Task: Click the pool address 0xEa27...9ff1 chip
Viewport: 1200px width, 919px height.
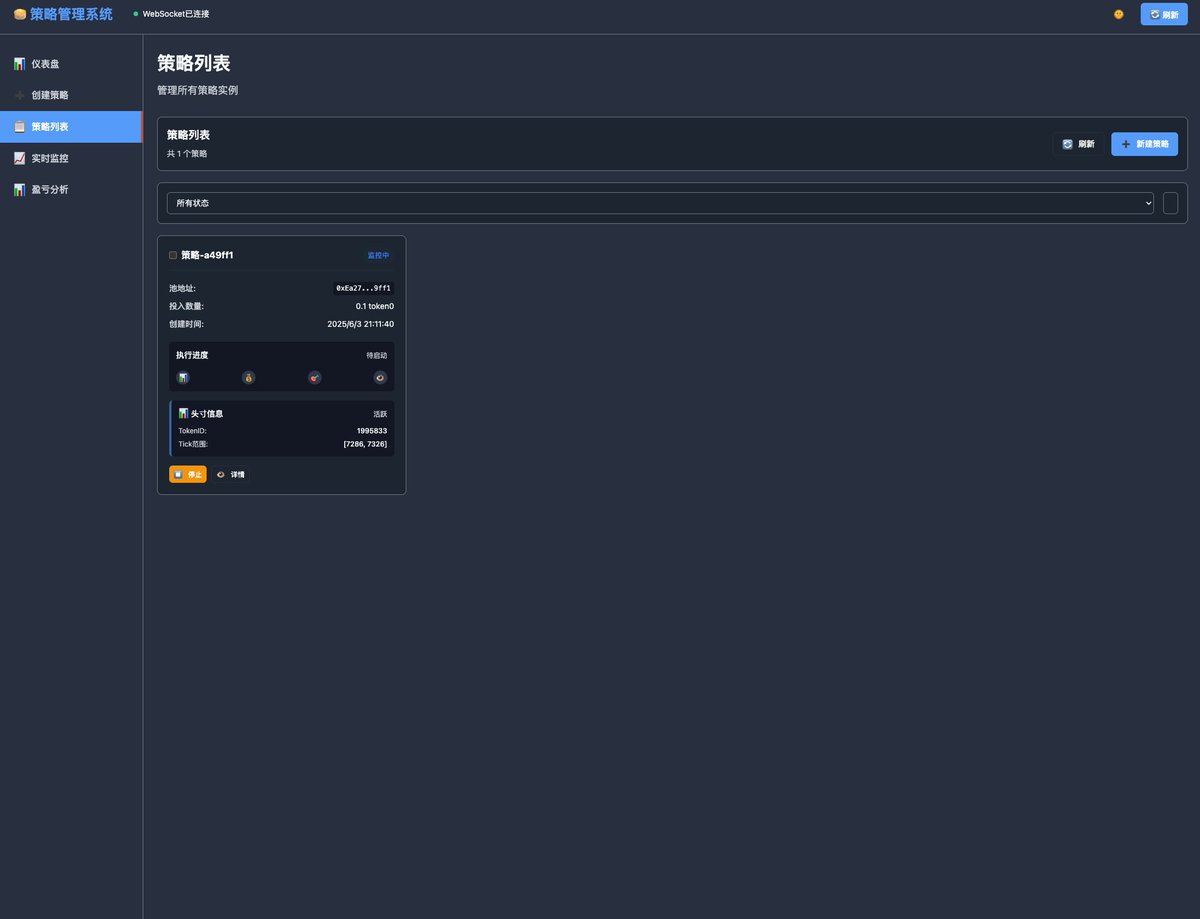Action: (x=363, y=288)
